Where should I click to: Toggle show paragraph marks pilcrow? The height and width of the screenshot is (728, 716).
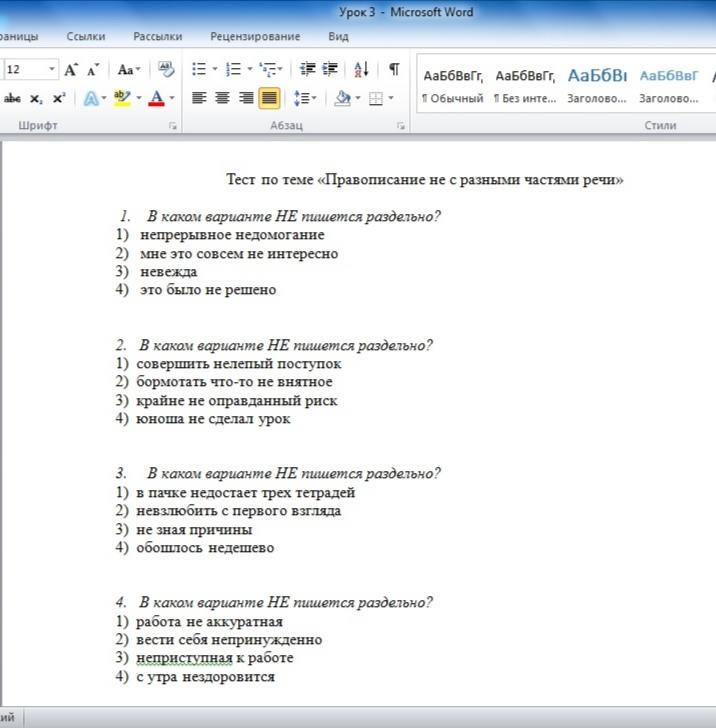coord(394,69)
